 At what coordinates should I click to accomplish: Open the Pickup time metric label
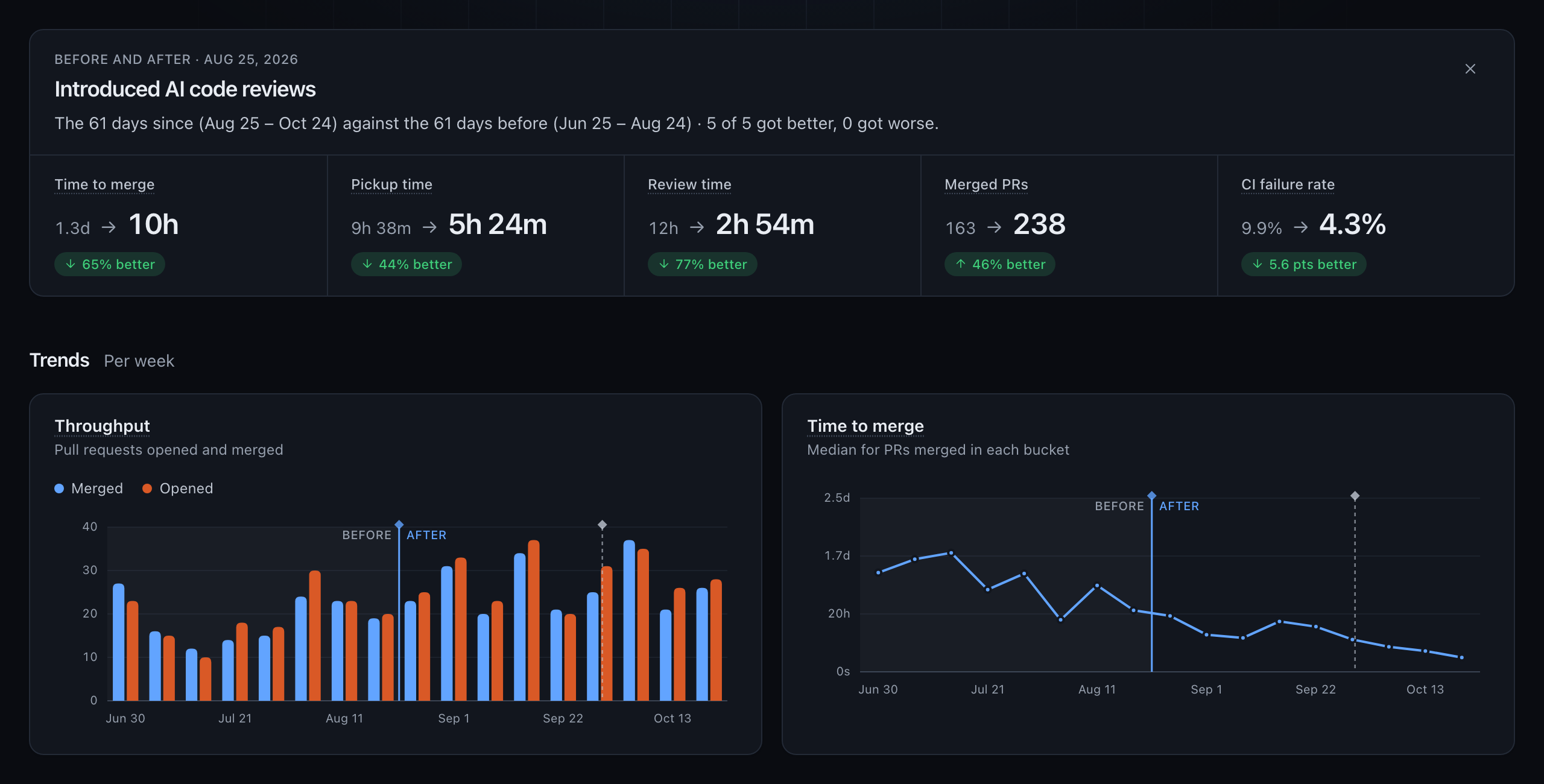pyautogui.click(x=391, y=185)
